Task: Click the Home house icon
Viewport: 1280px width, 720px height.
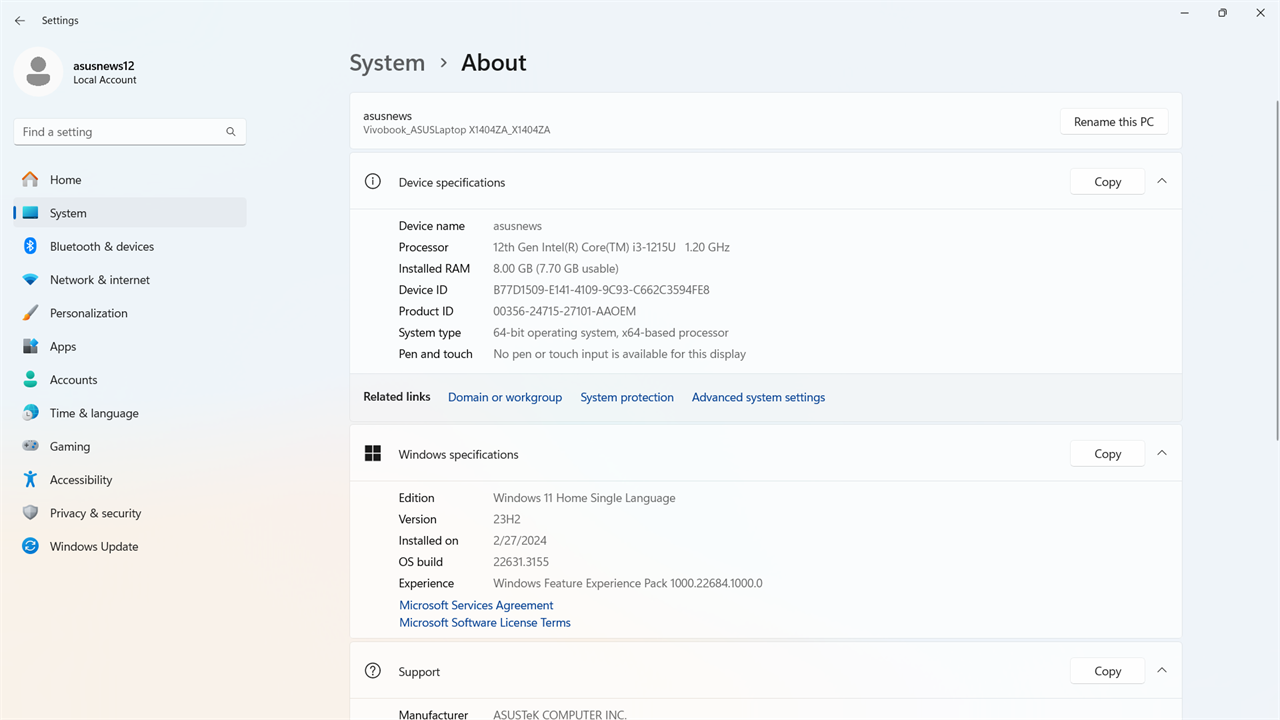Action: 30,180
